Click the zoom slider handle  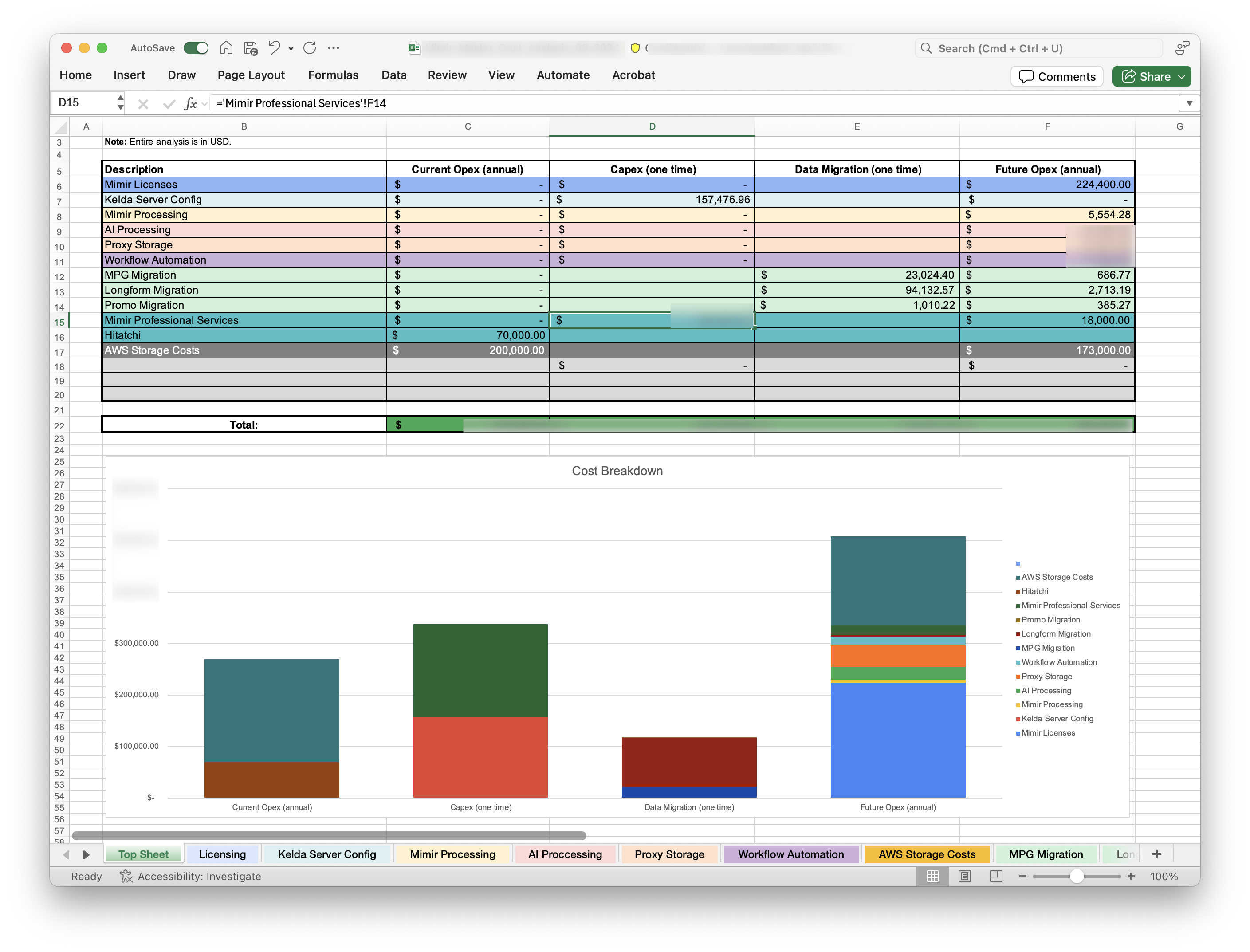point(1076,876)
